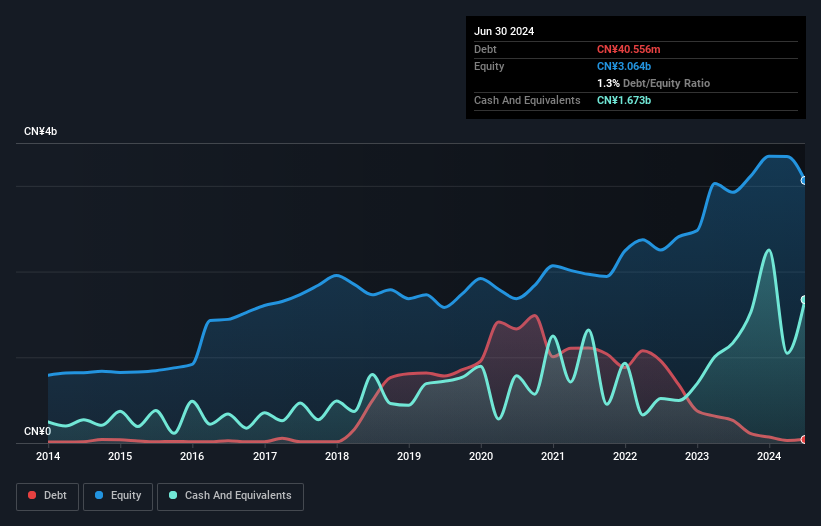Click the CN¥3.064b equity value in tooltip
821x526 pixels.
(623, 66)
